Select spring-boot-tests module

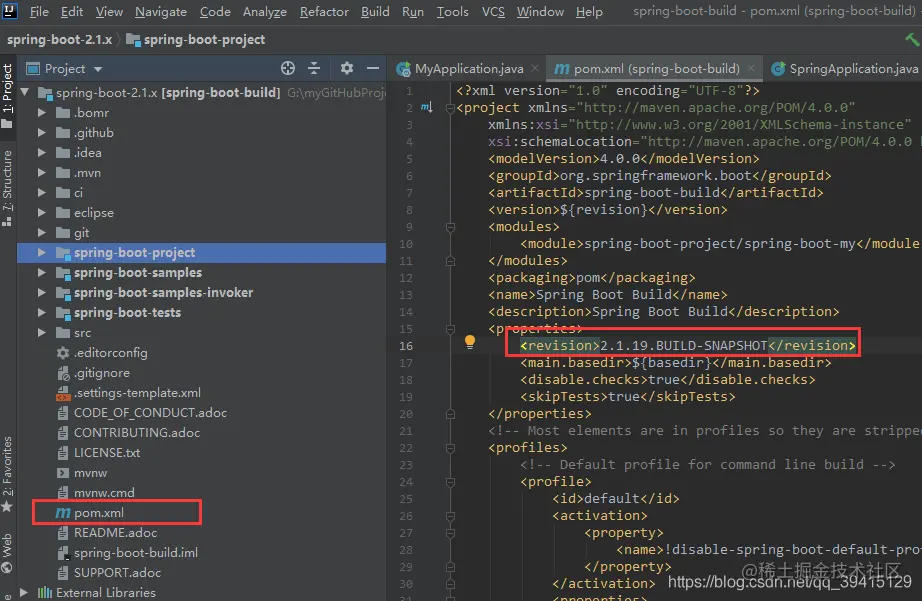pyautogui.click(x=127, y=313)
